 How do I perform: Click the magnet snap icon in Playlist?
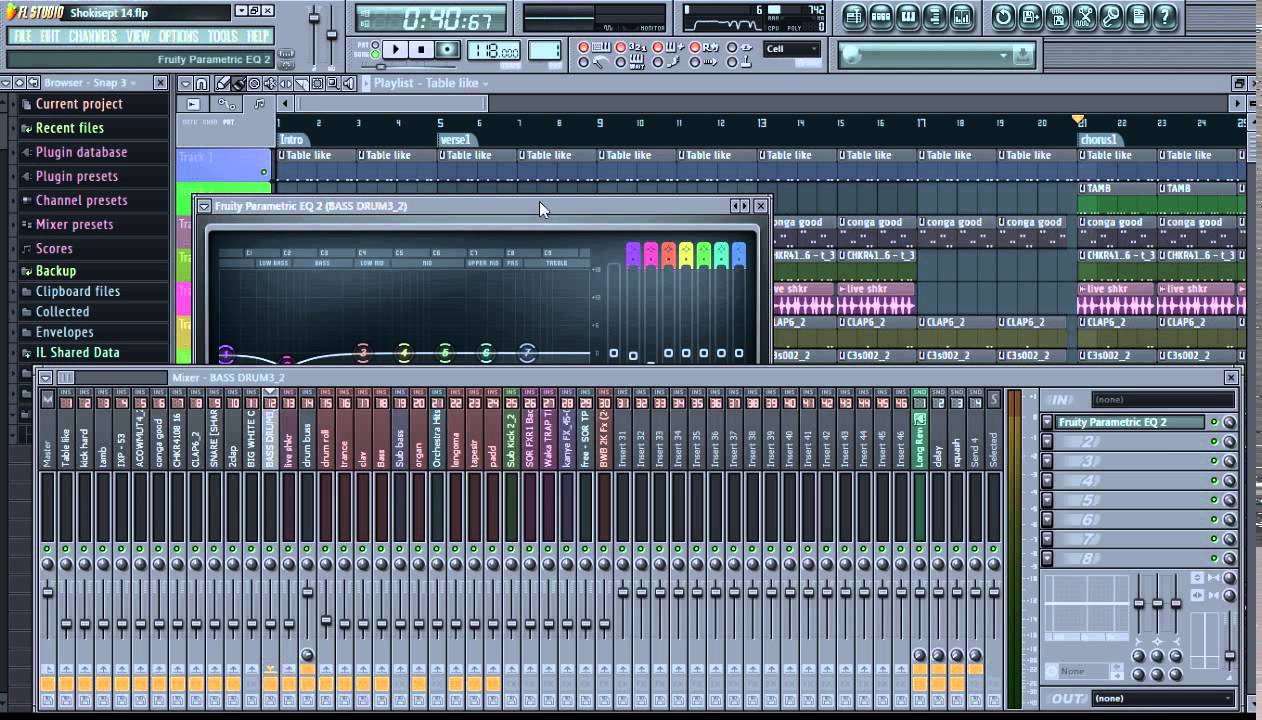point(201,83)
